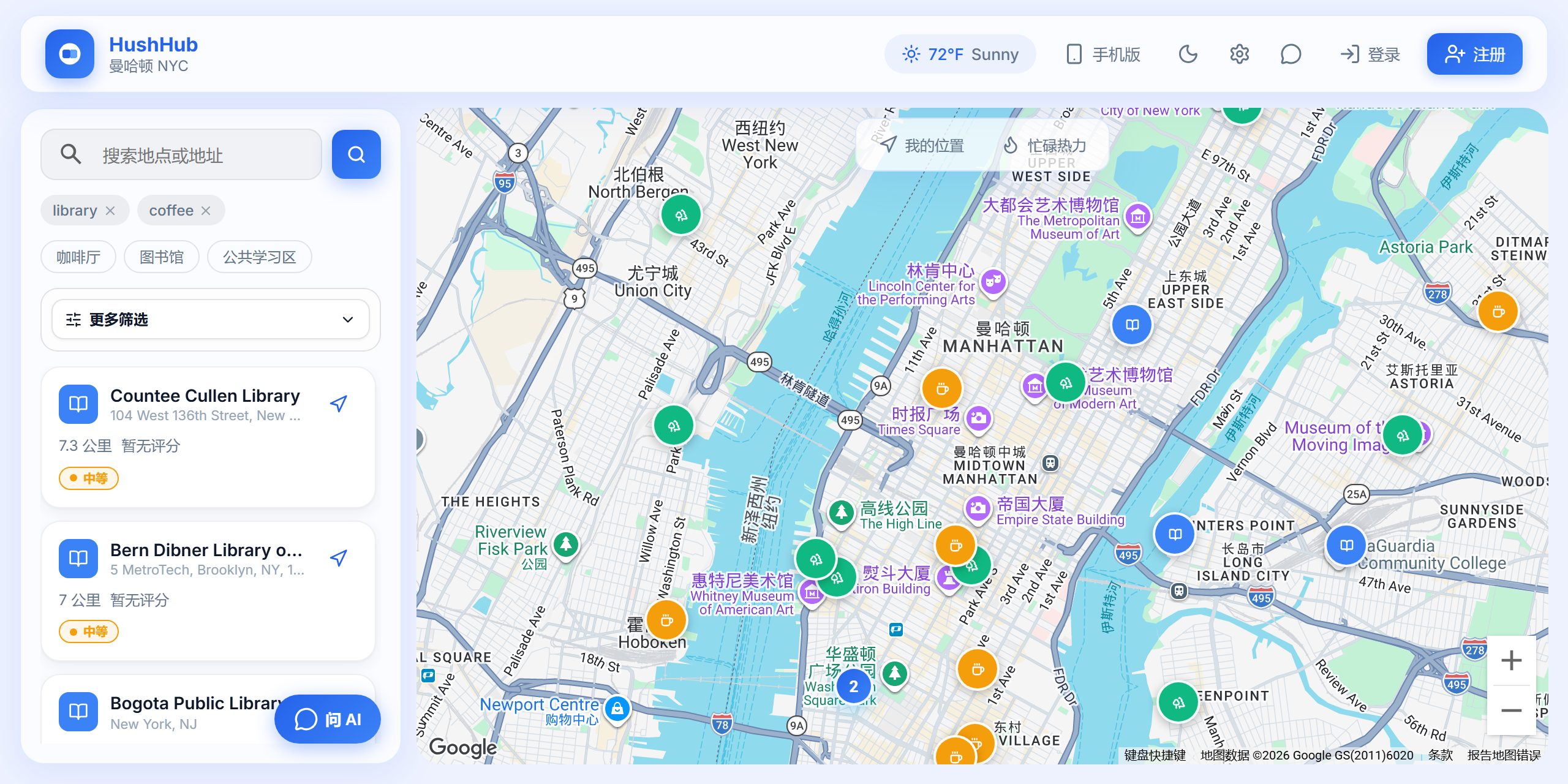Screen dimensions: 1568x784
Task: Click the 72°F Sunny weather badge
Action: click(x=960, y=54)
